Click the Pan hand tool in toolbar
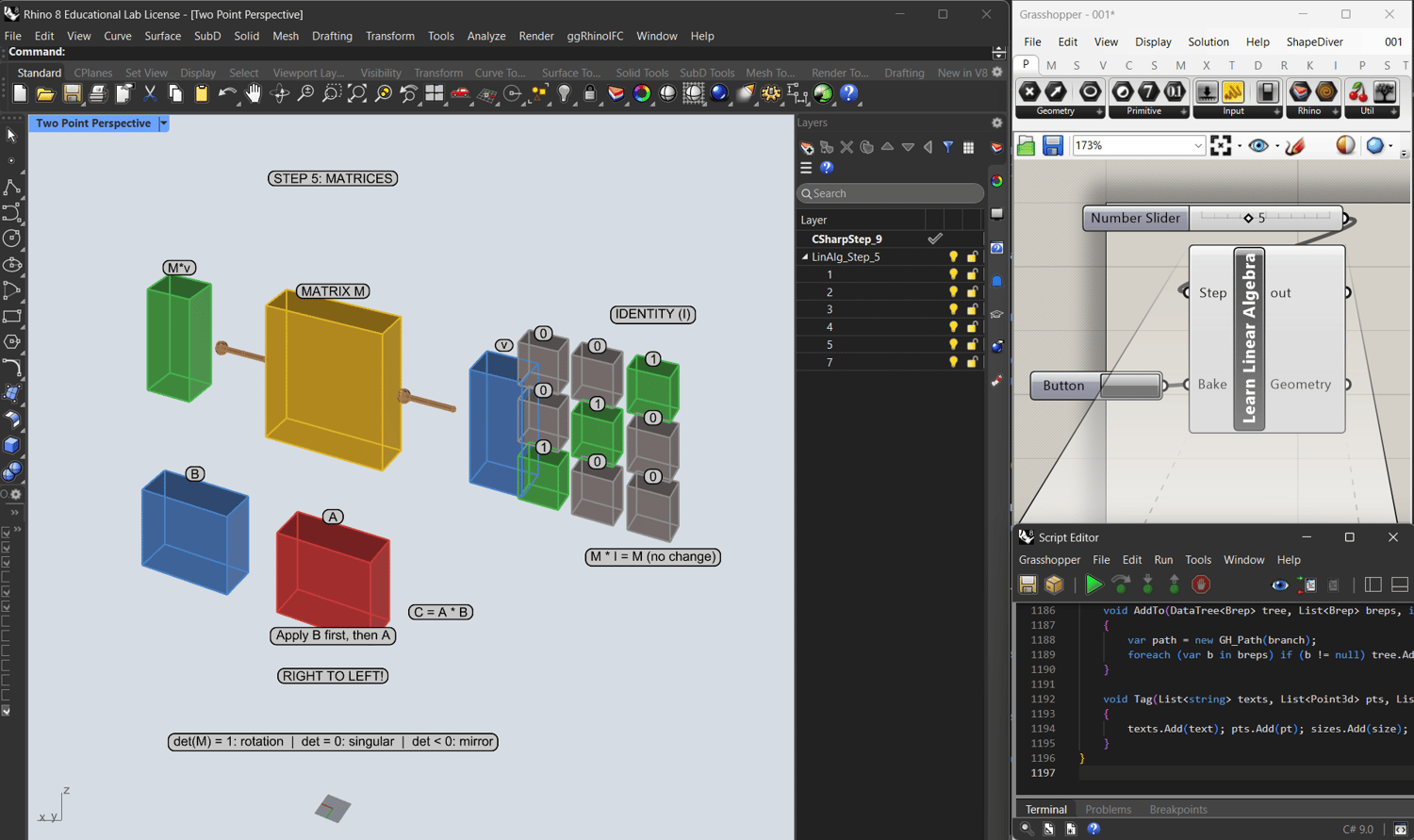This screenshot has height=840, width=1414. pos(253,93)
